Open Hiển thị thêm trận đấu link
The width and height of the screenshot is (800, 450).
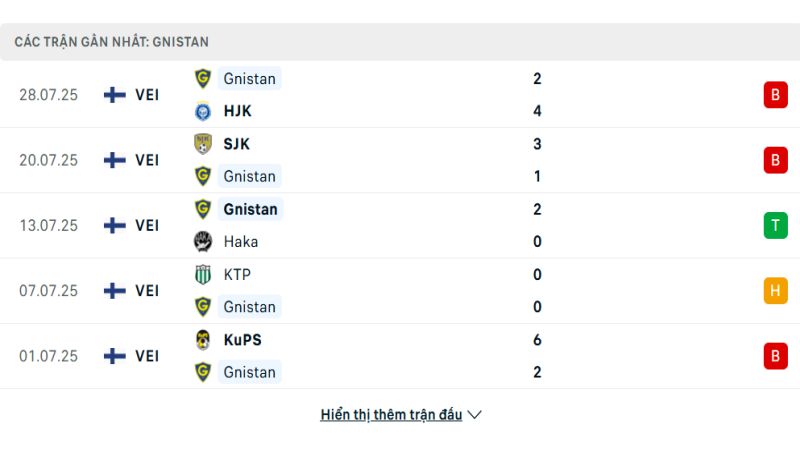tap(391, 415)
